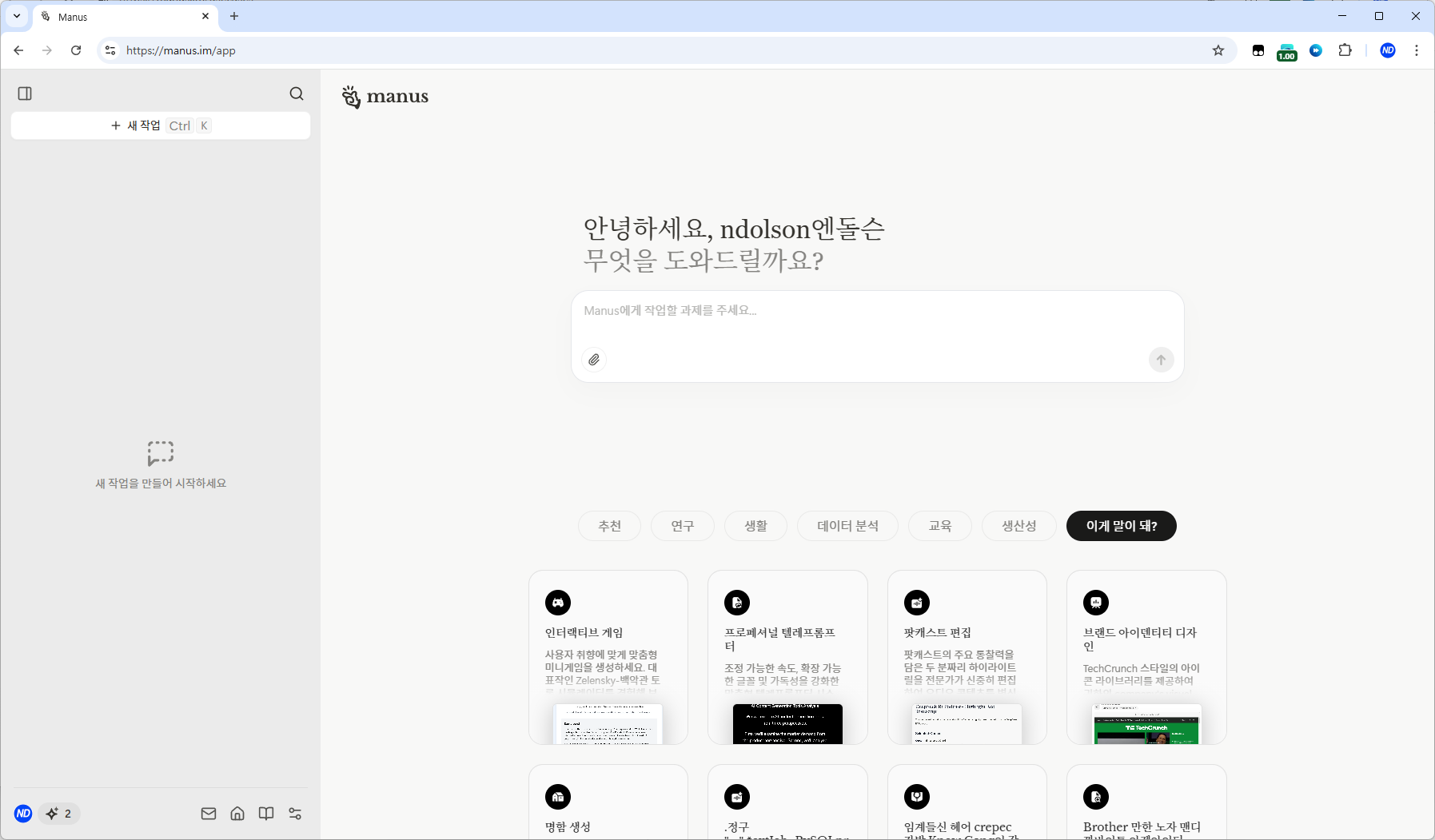This screenshot has height=840, width=1435.
Task: Select the 생산성 category tab
Action: point(1019,526)
